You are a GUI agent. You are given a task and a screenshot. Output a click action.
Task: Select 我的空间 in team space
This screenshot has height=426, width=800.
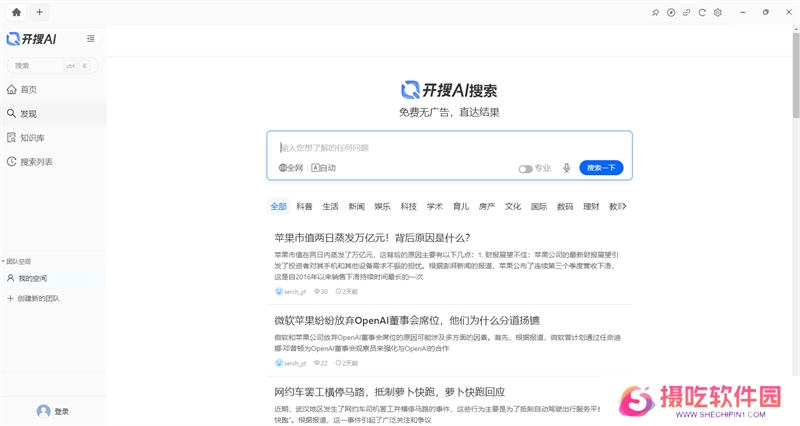pos(53,278)
